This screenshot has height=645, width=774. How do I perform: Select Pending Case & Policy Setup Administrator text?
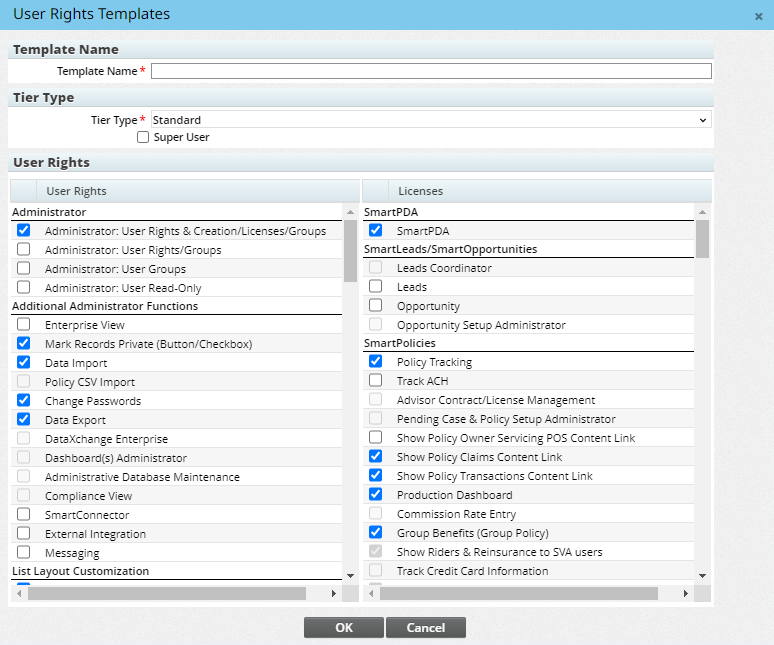[x=506, y=419]
